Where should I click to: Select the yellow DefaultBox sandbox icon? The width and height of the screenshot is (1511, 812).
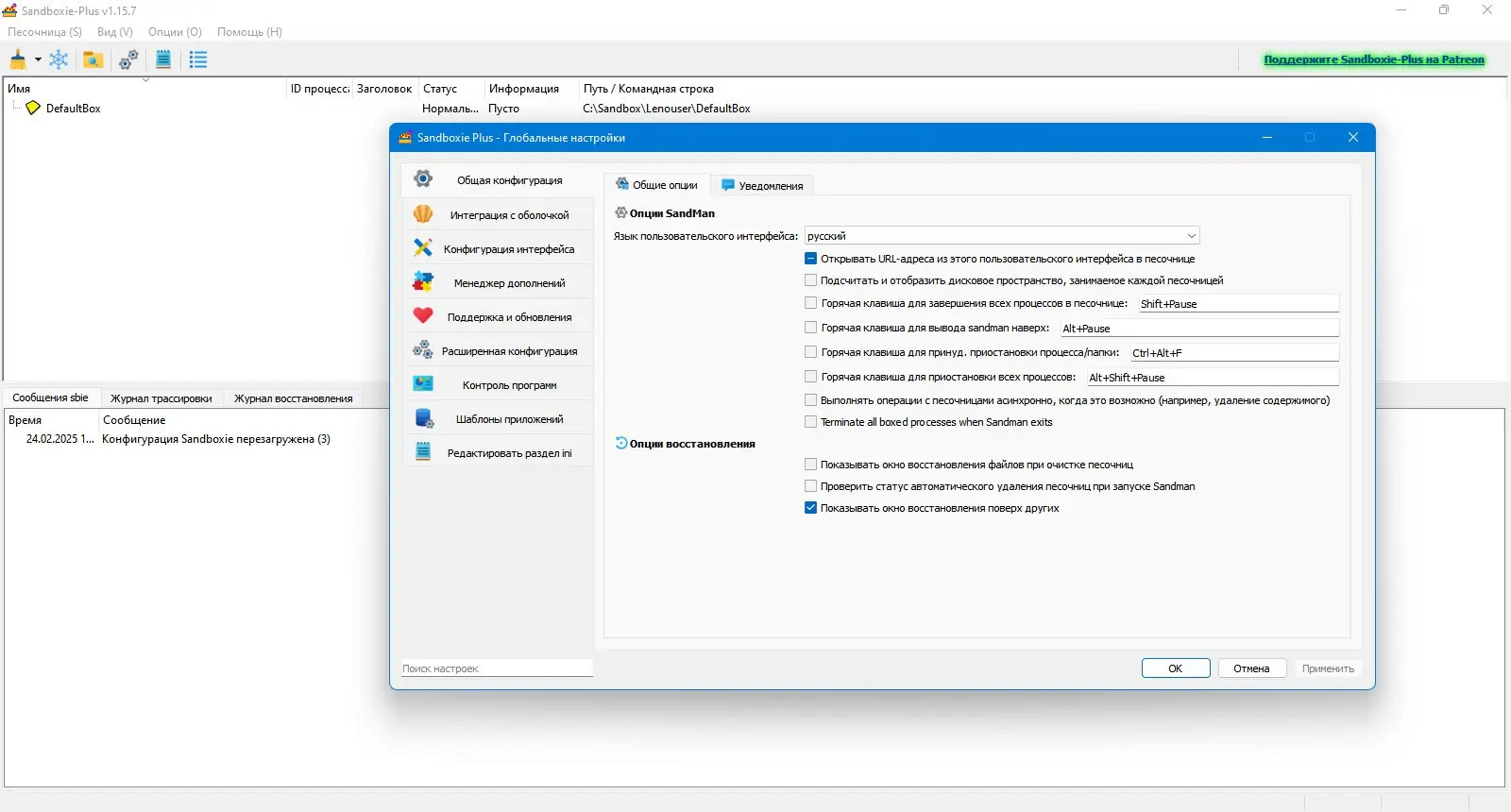point(33,108)
